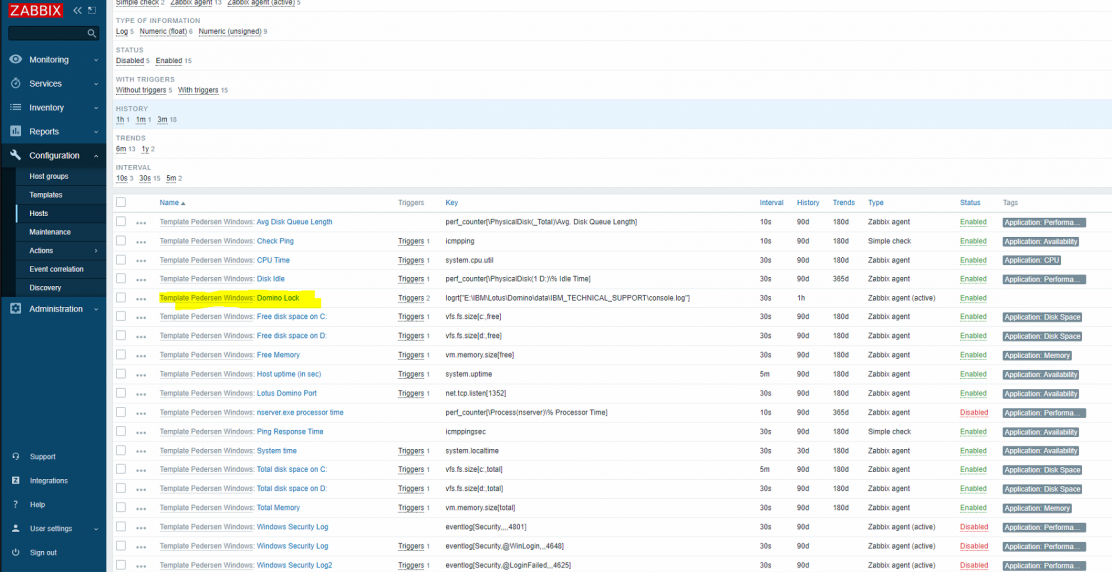Image resolution: width=1112 pixels, height=572 pixels.
Task: Expand the Administration menu chevron
Action: 96,309
